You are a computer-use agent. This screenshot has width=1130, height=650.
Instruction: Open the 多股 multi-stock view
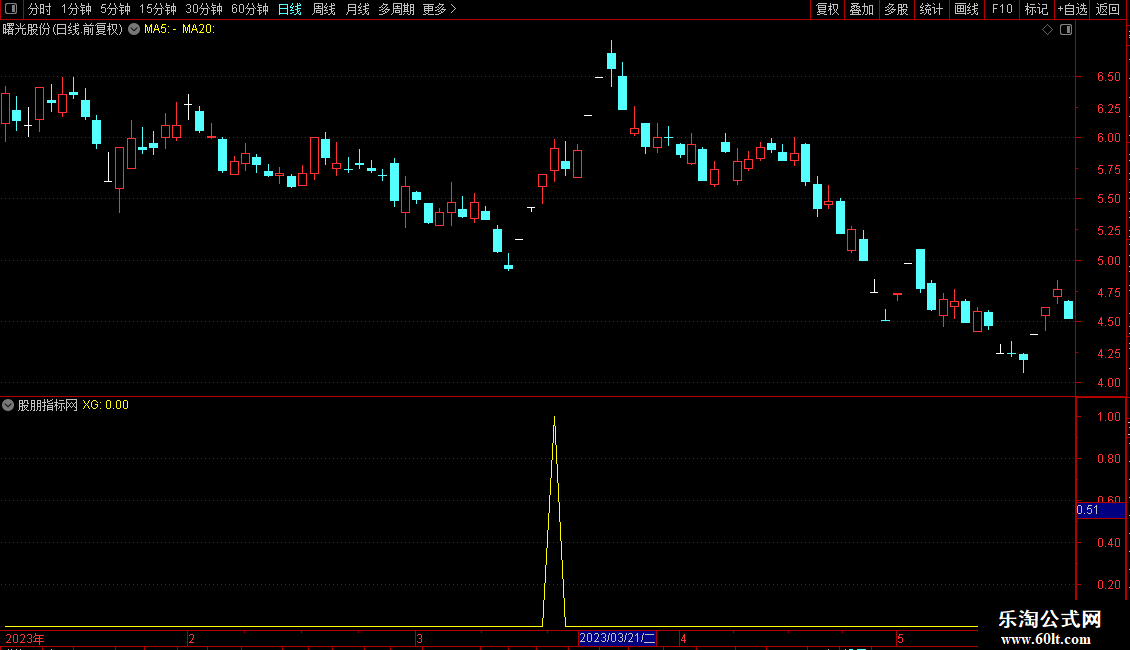896,9
